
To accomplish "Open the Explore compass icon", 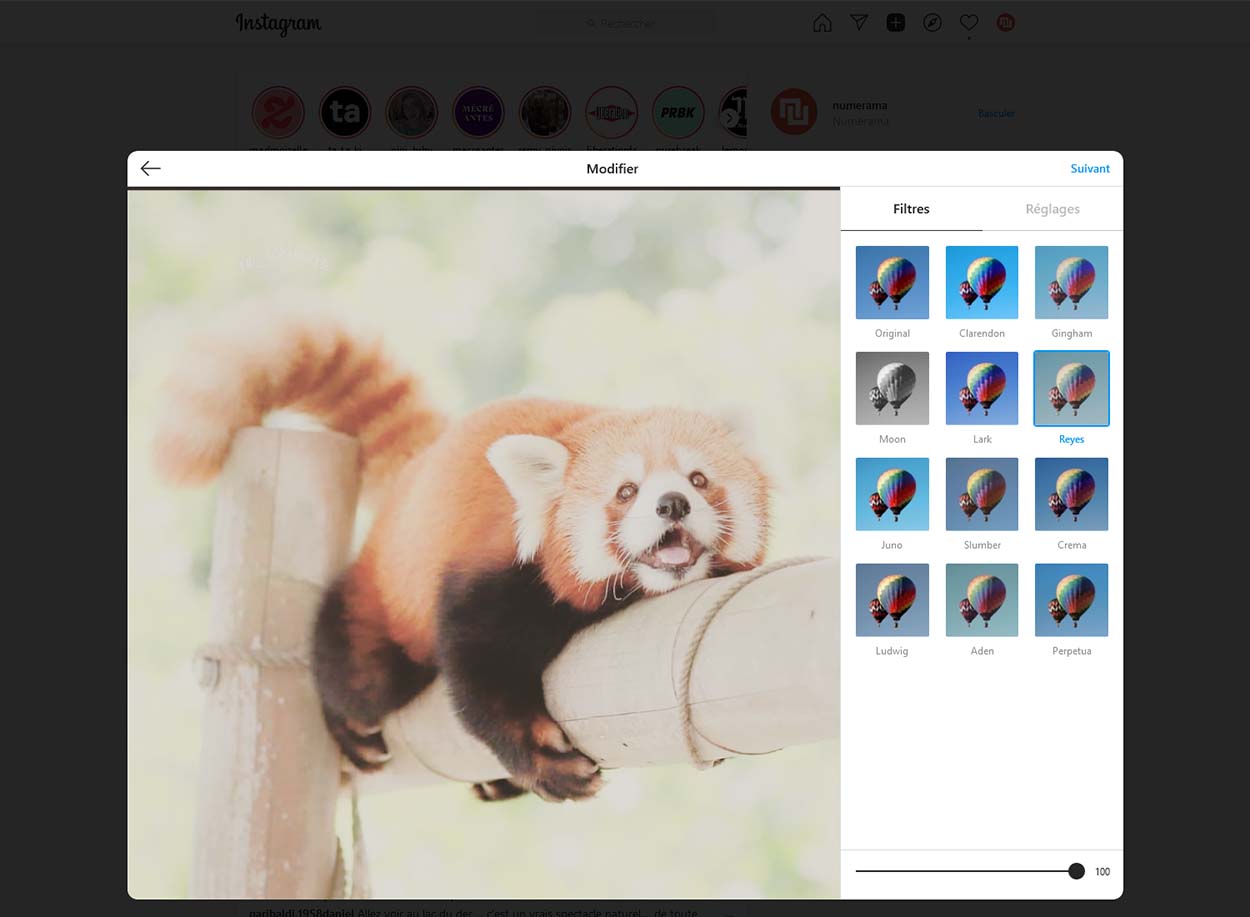I will [x=932, y=23].
